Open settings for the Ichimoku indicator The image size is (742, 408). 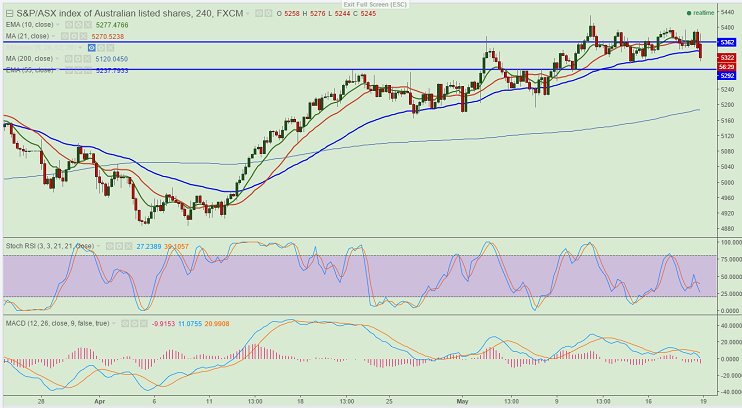[101, 47]
